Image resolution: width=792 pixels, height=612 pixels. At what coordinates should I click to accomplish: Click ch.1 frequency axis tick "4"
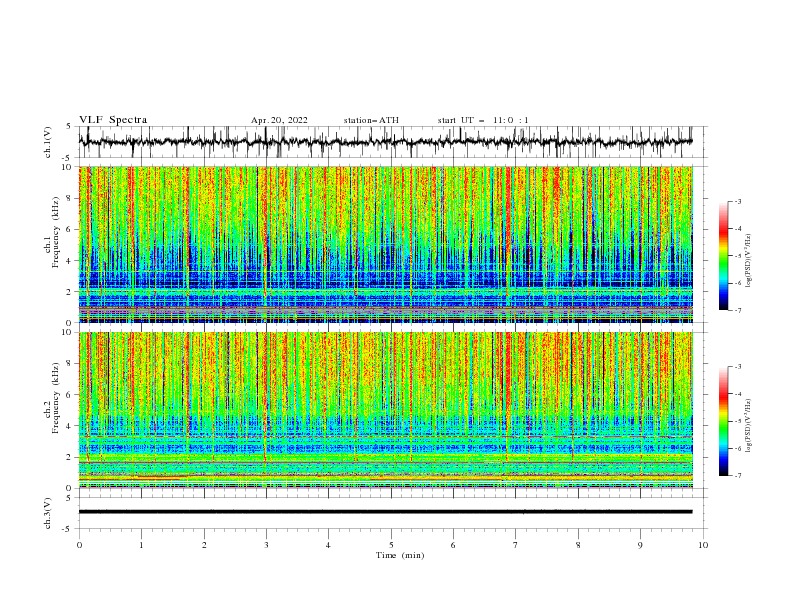click(x=71, y=261)
